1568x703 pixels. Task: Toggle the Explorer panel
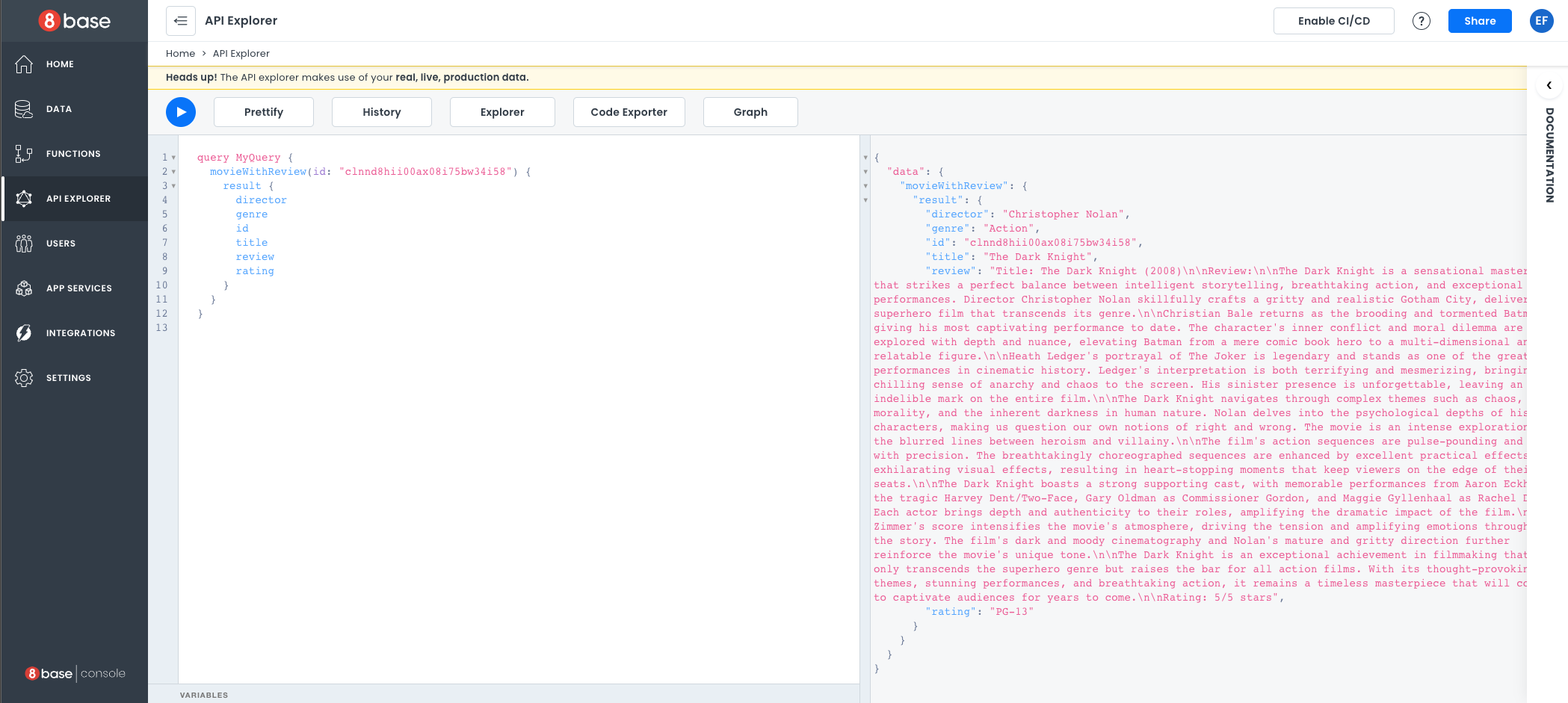501,112
